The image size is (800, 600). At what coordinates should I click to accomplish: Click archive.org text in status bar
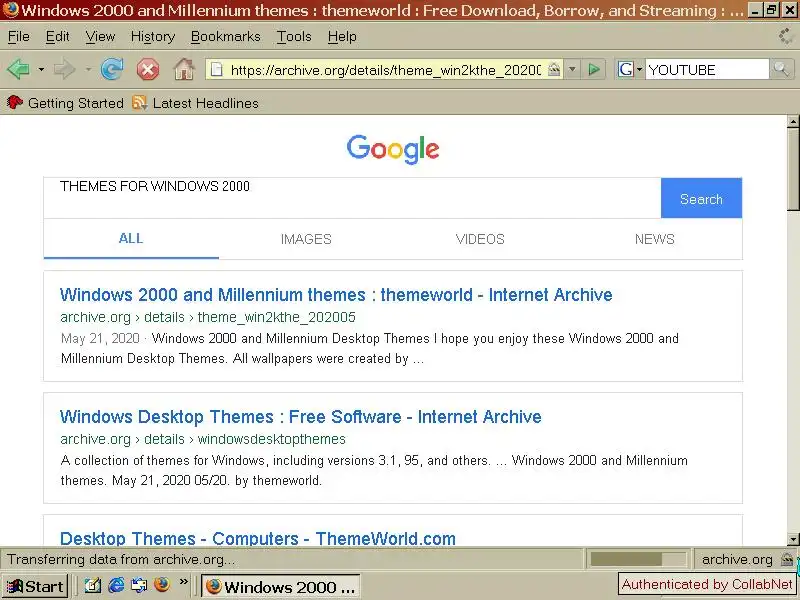click(737, 560)
